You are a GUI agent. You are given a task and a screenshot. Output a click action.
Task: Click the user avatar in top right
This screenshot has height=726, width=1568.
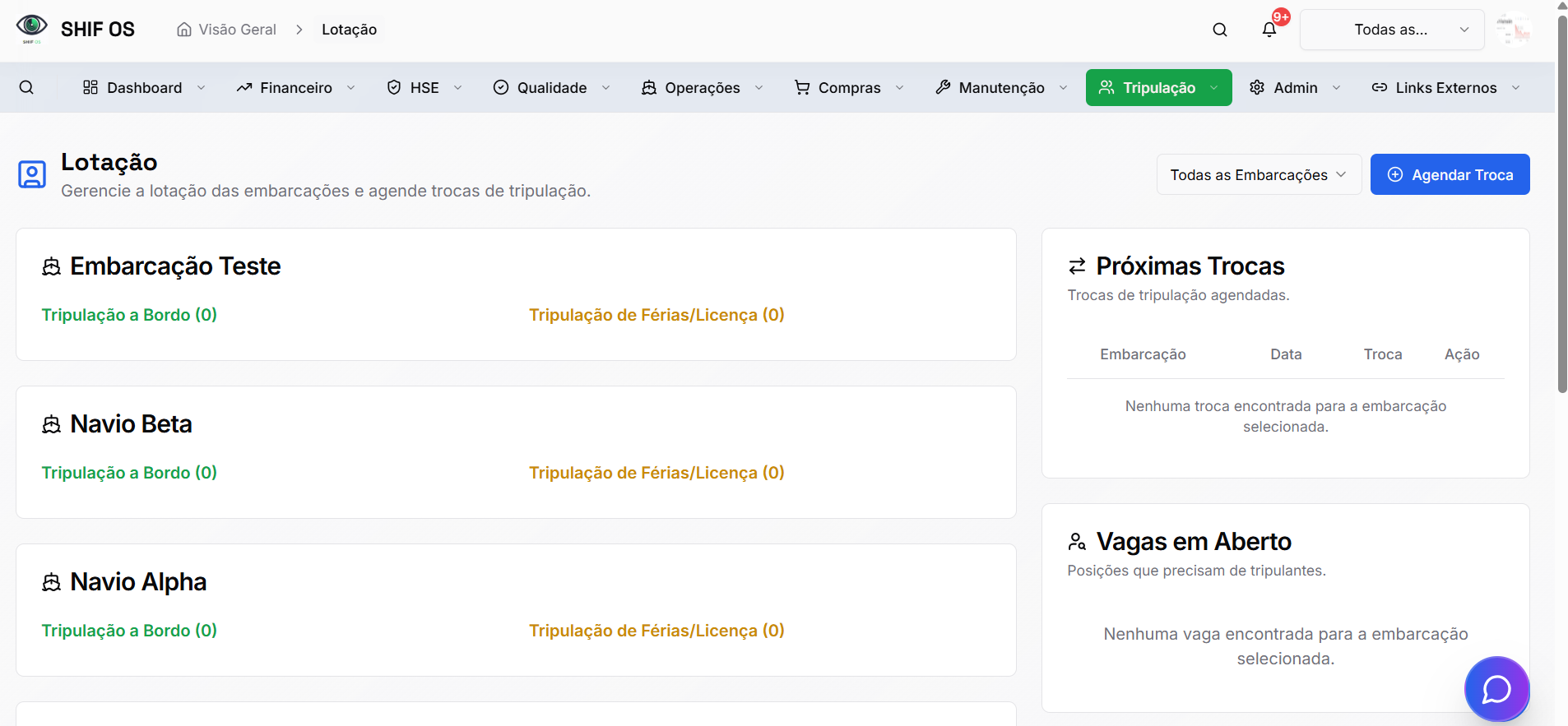(1513, 30)
